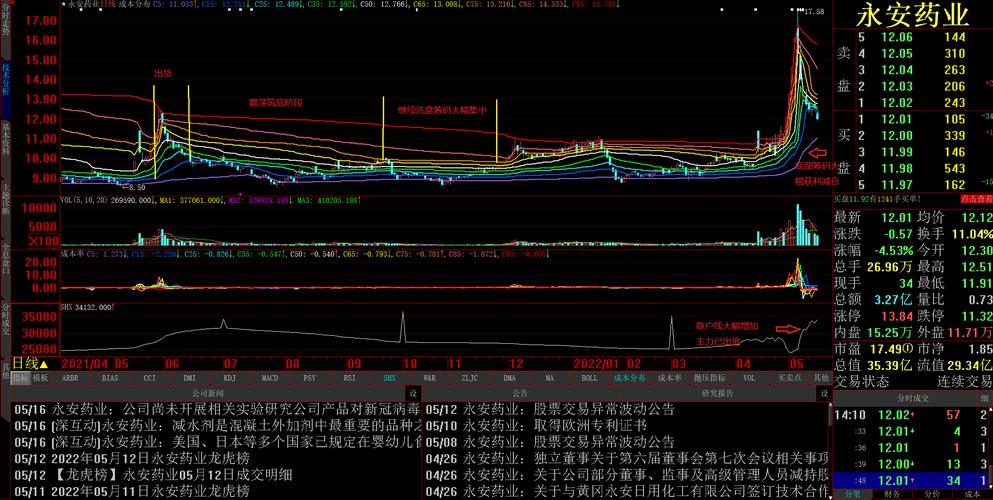Select the KDJ indicator
Screen dimensions: 993x500
click(x=229, y=378)
